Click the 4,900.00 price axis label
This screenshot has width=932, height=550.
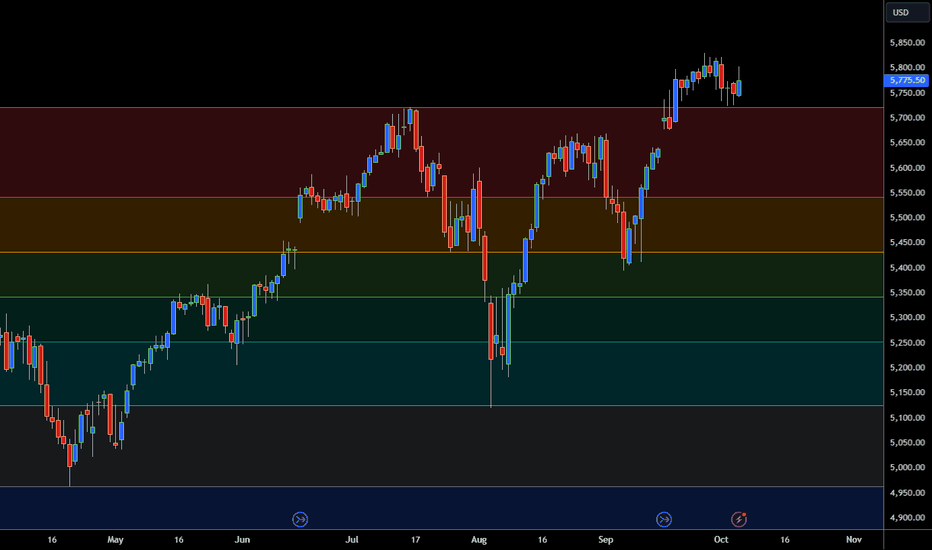pos(907,518)
